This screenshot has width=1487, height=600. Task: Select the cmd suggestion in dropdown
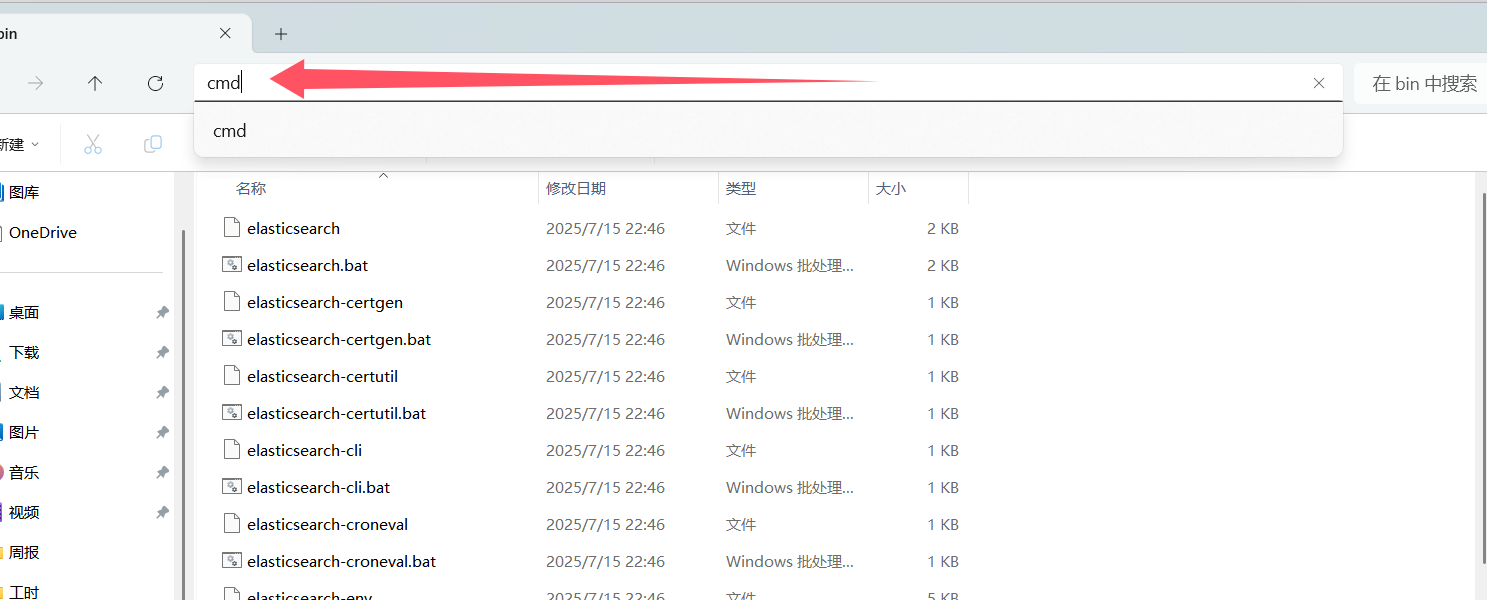pyautogui.click(x=768, y=131)
